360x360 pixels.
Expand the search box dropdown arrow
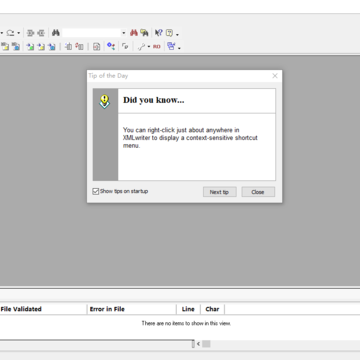[x=124, y=33]
